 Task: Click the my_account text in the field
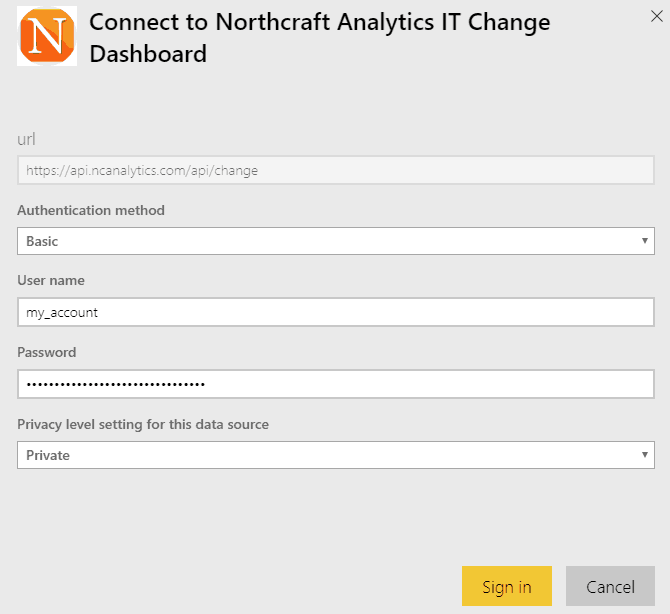(x=62, y=312)
